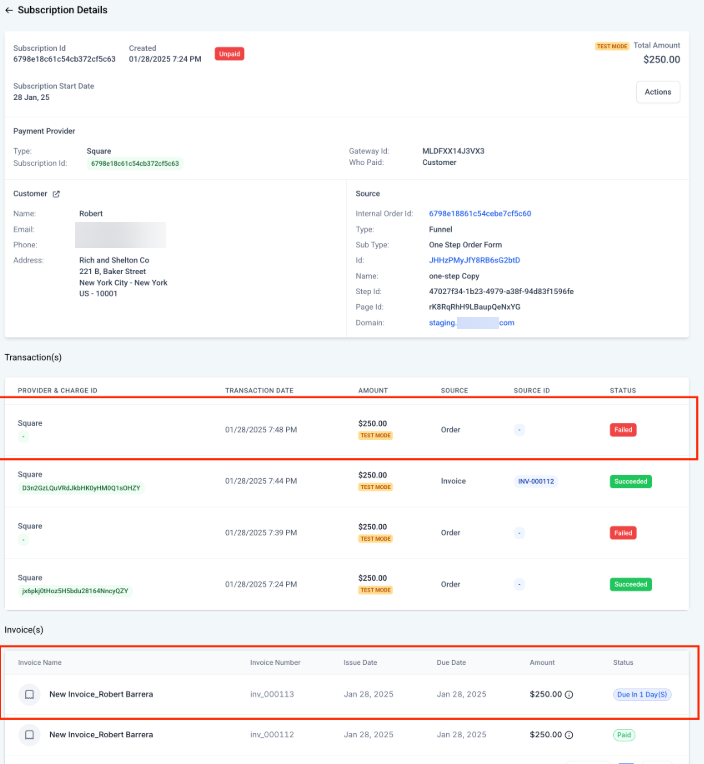Open the Actions dropdown button
The height and width of the screenshot is (764, 704).
pyautogui.click(x=657, y=92)
